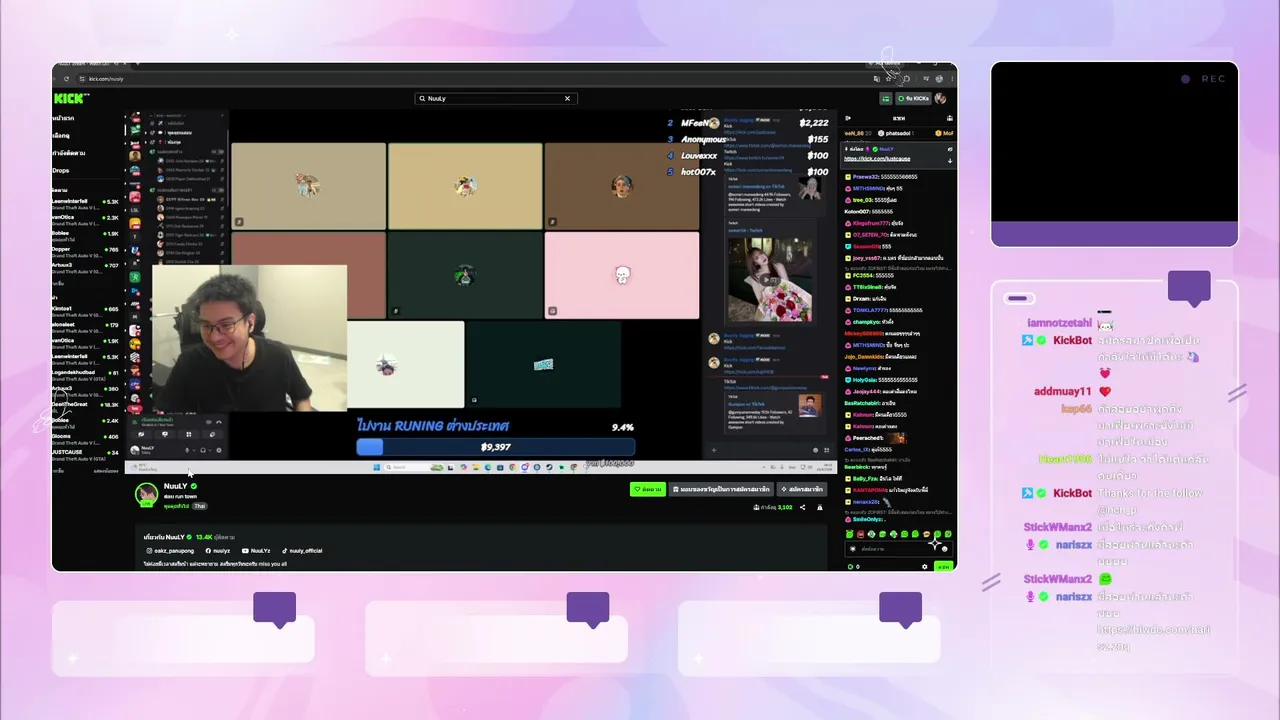Open the icon at the chat header's right end
This screenshot has width=1280, height=720.
click(949, 118)
